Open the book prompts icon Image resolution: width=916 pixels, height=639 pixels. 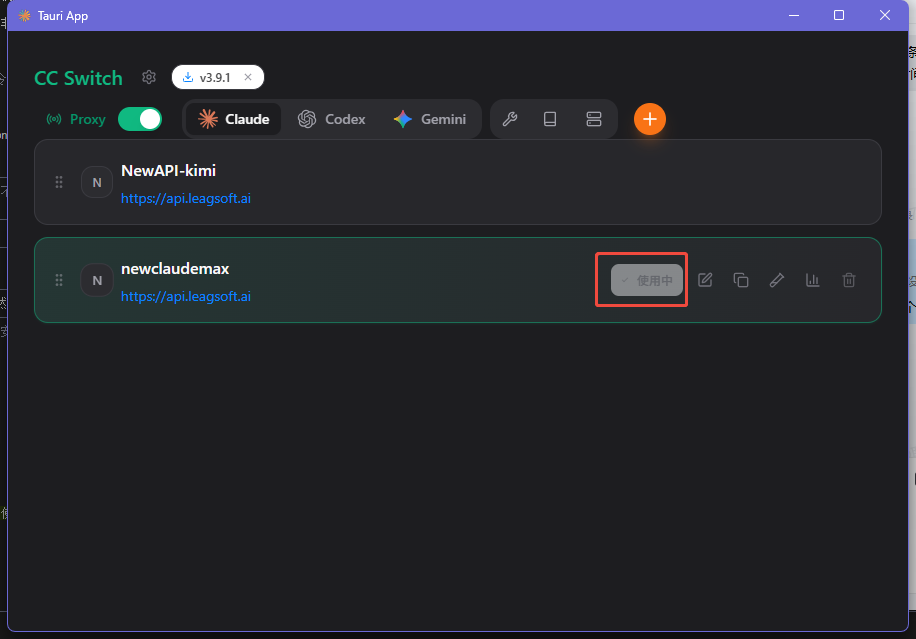pos(550,119)
